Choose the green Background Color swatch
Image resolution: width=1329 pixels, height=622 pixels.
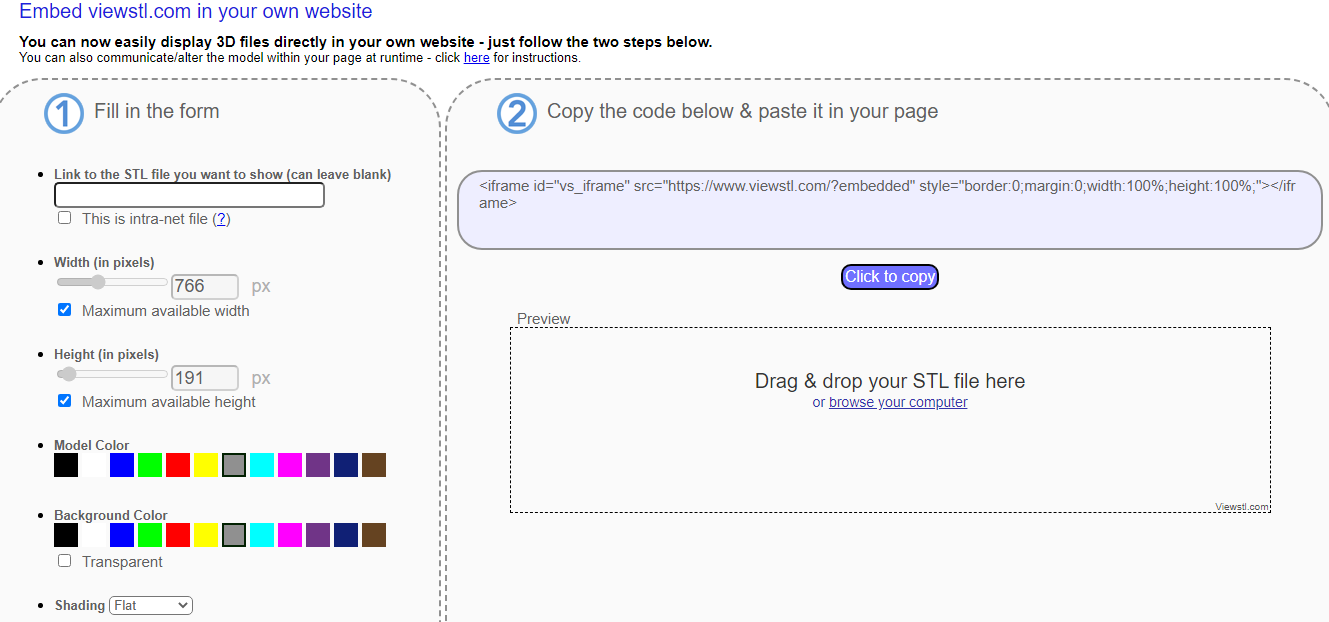(x=150, y=535)
